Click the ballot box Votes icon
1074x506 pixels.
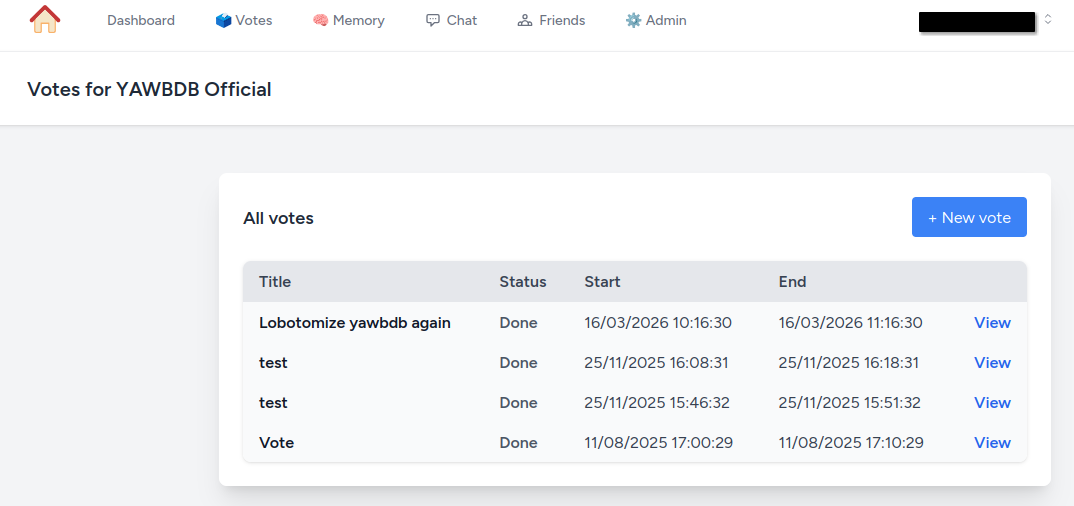(x=223, y=21)
